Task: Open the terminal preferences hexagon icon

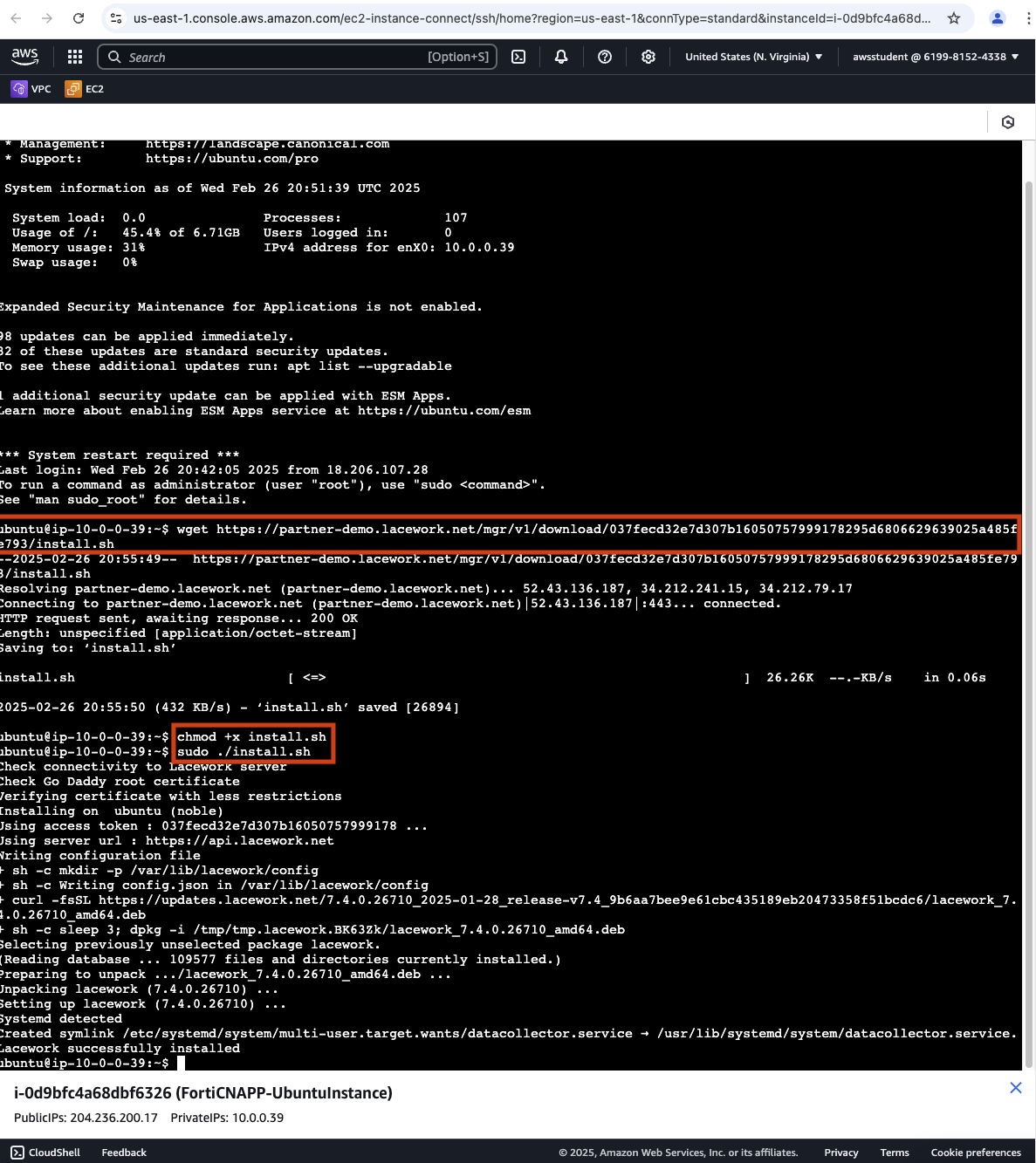Action: pos(1008,122)
